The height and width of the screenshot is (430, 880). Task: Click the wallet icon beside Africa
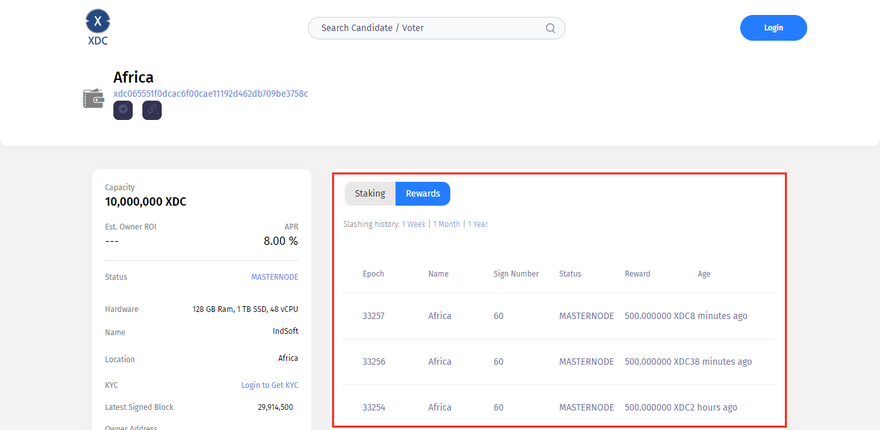coord(94,98)
